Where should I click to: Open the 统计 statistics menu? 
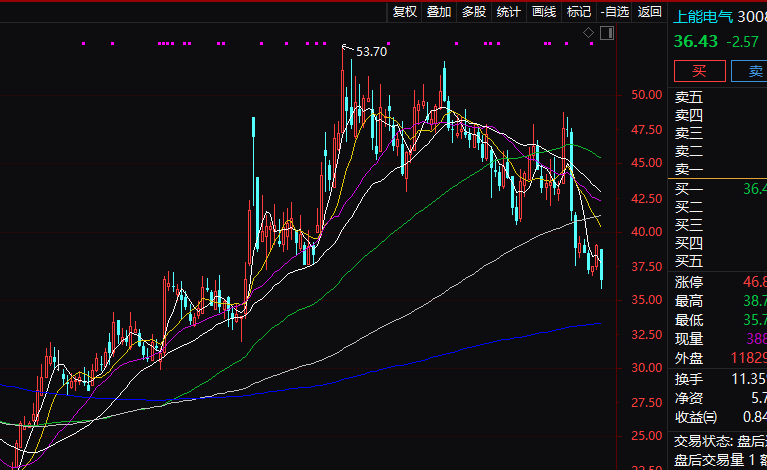509,12
